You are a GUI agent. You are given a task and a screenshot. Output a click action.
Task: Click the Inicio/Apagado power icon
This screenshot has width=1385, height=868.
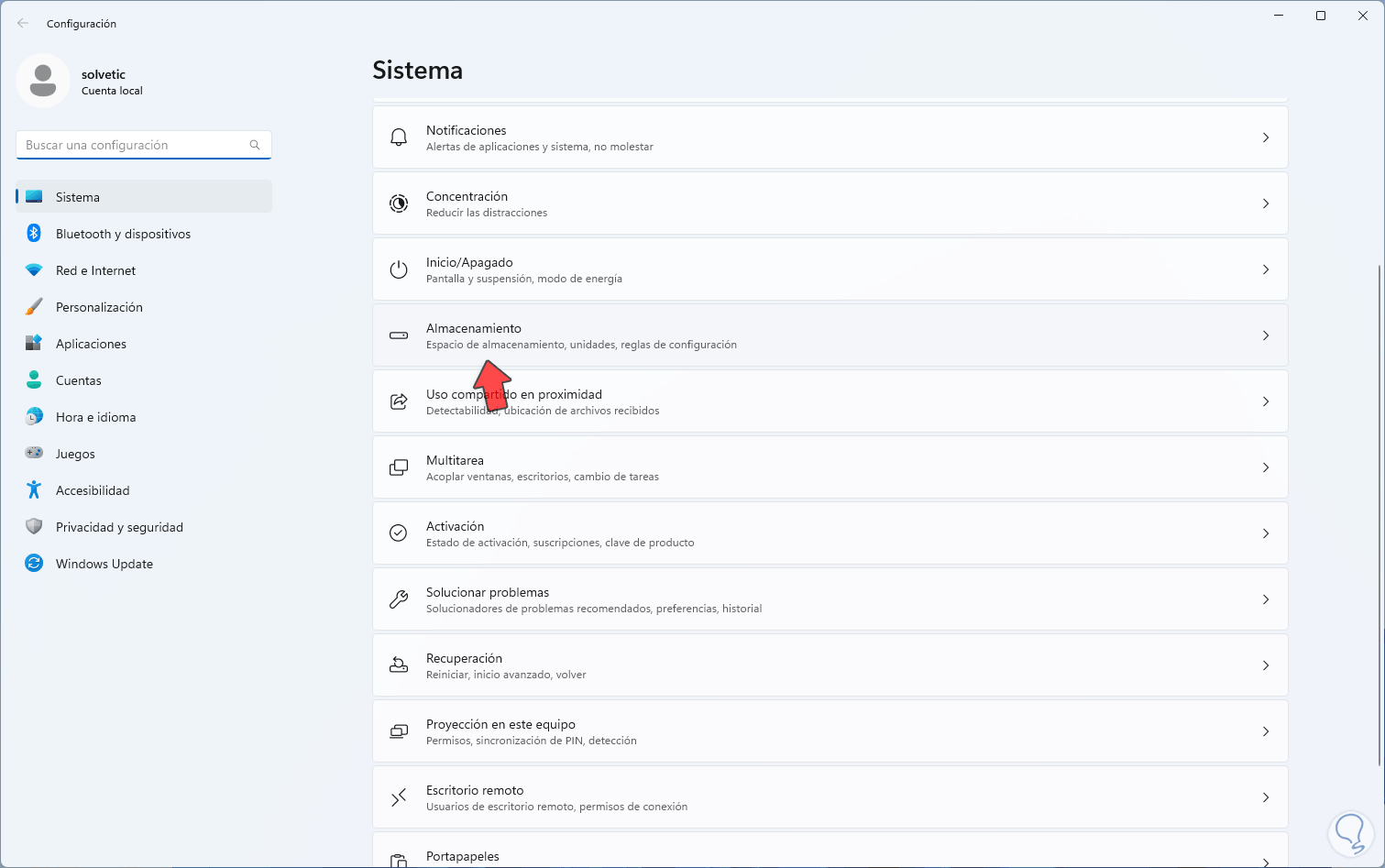[399, 269]
